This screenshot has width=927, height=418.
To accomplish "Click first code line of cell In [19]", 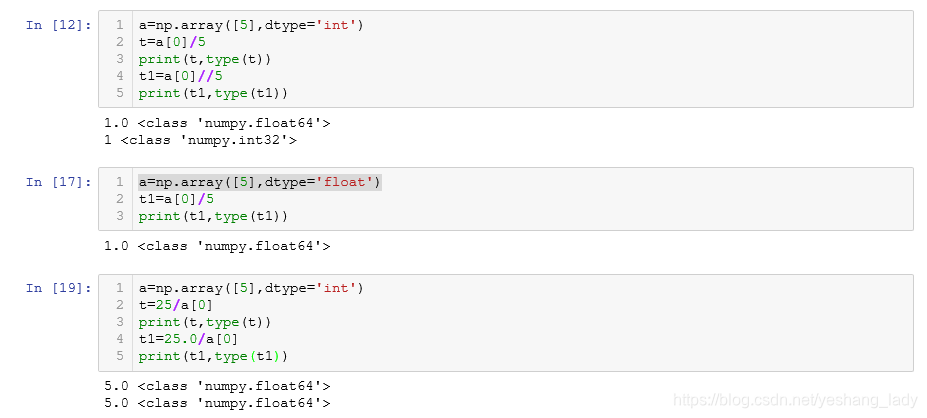I will [252, 288].
